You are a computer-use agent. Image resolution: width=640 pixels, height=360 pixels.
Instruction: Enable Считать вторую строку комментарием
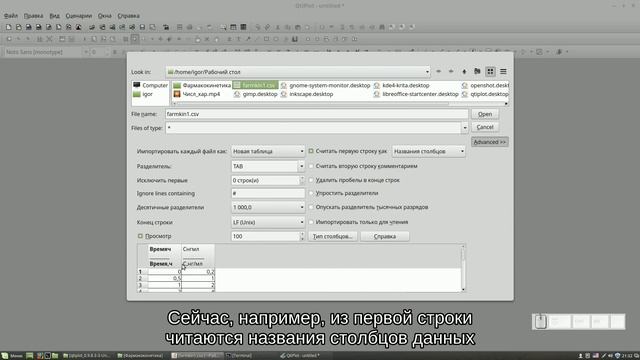click(311, 166)
